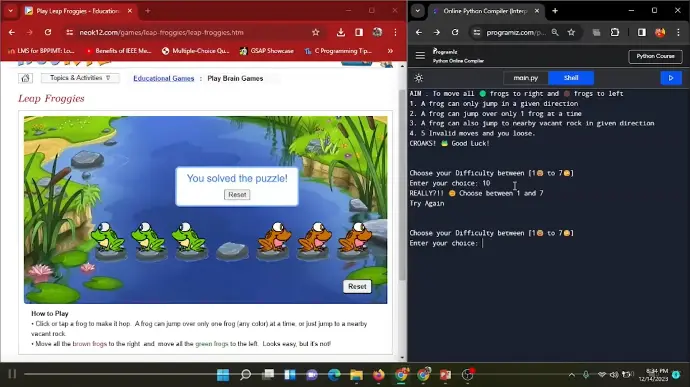Image resolution: width=690 pixels, height=387 pixels.
Task: Toggle the side panel icon in the right browser
Action: pos(642,32)
